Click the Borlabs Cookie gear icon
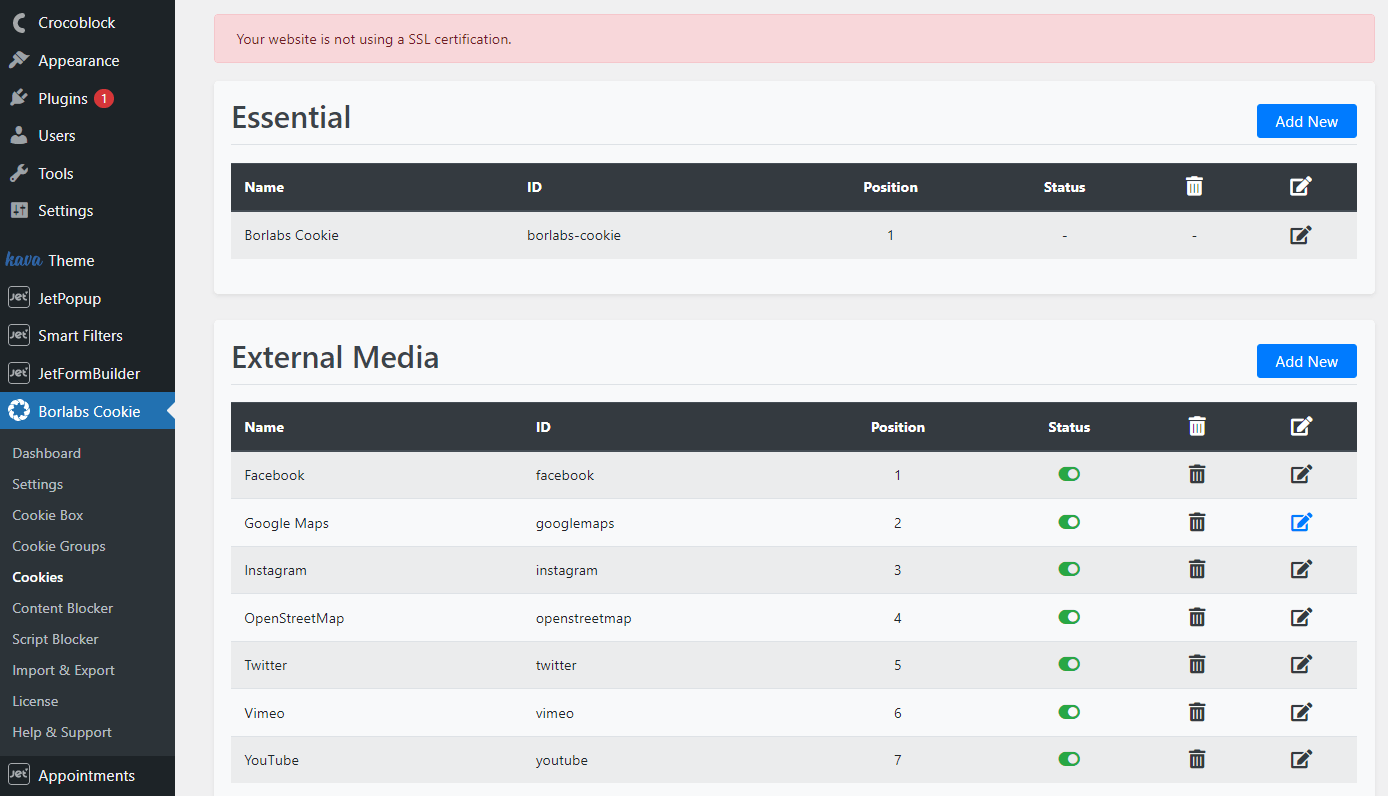Viewport: 1388px width, 796px height. [18, 411]
